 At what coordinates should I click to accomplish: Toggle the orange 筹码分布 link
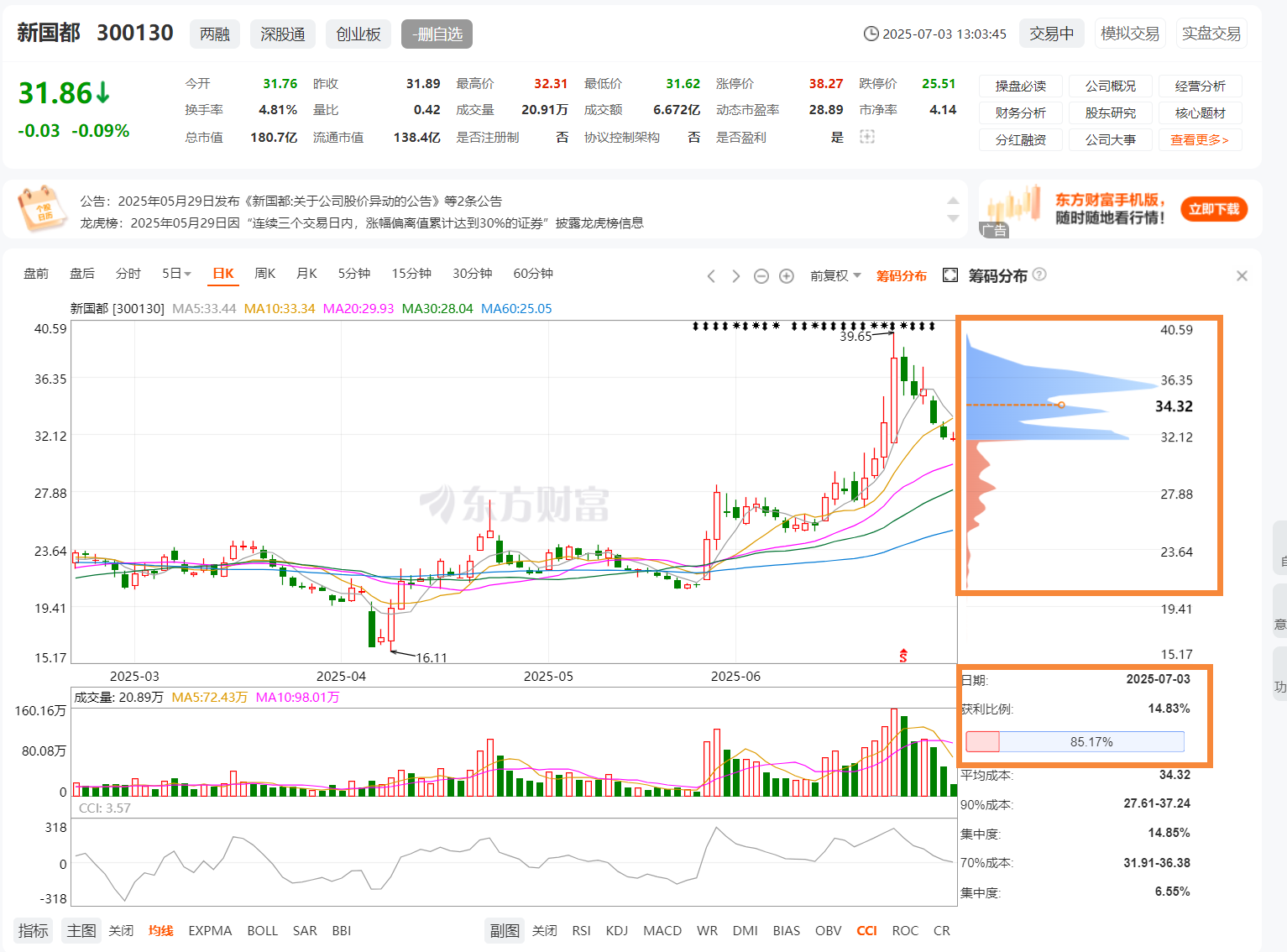point(902,275)
